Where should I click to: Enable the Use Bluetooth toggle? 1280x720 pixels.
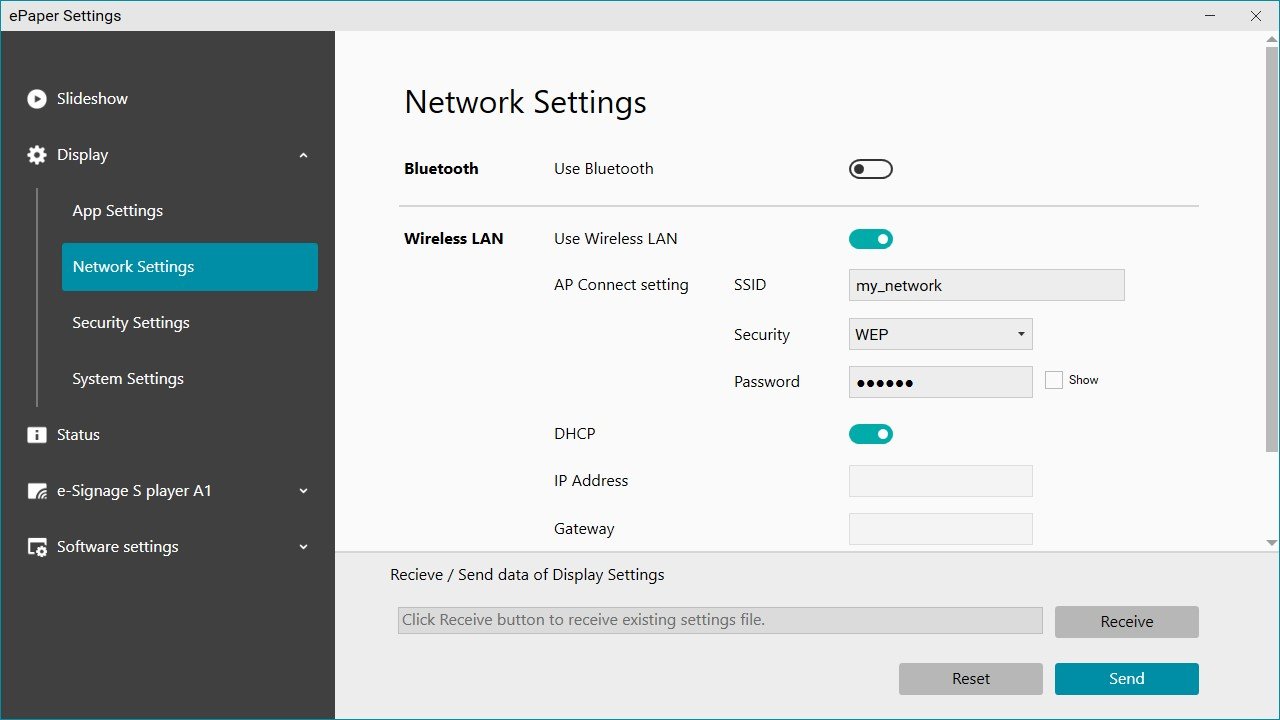870,168
